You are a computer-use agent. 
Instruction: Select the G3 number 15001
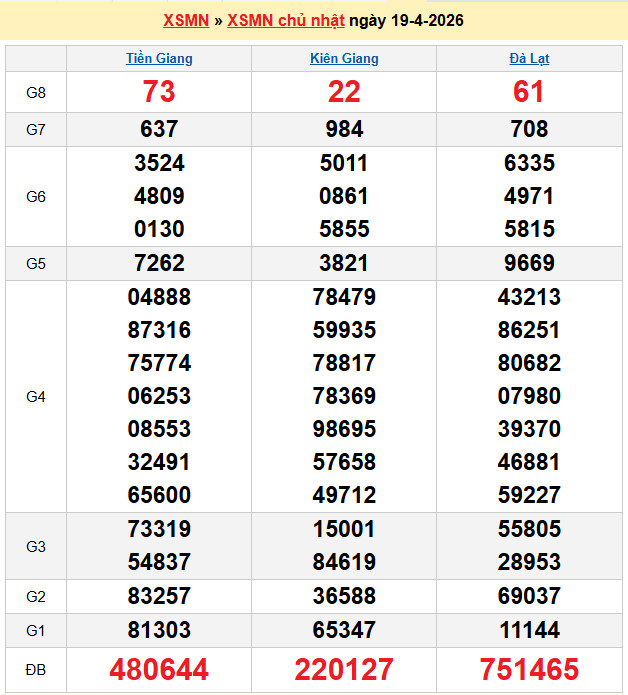click(344, 529)
